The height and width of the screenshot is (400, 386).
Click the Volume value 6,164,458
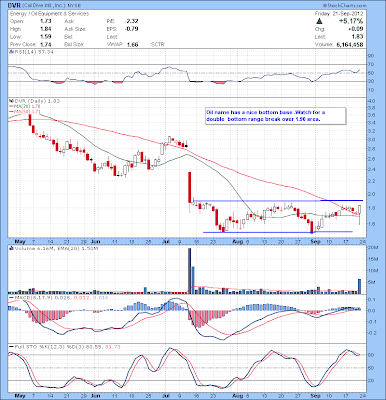349,44
